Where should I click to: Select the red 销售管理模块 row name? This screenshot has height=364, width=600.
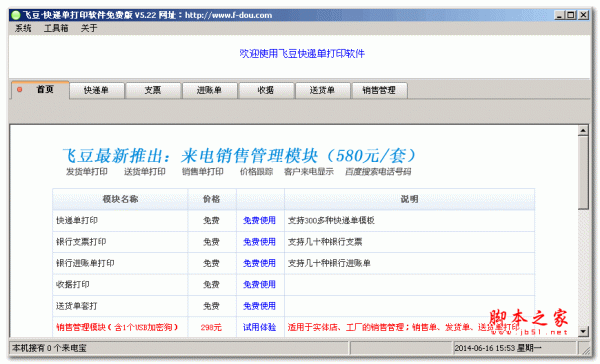click(x=117, y=327)
